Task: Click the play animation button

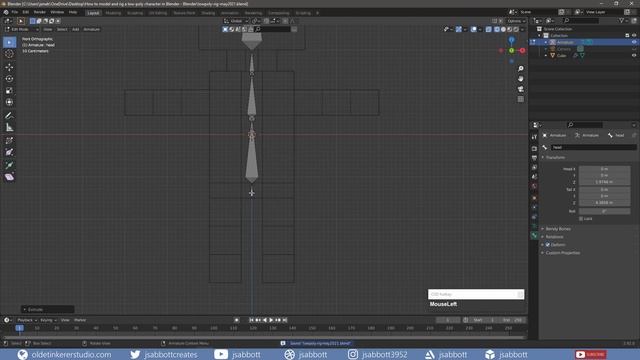Action: point(271,320)
